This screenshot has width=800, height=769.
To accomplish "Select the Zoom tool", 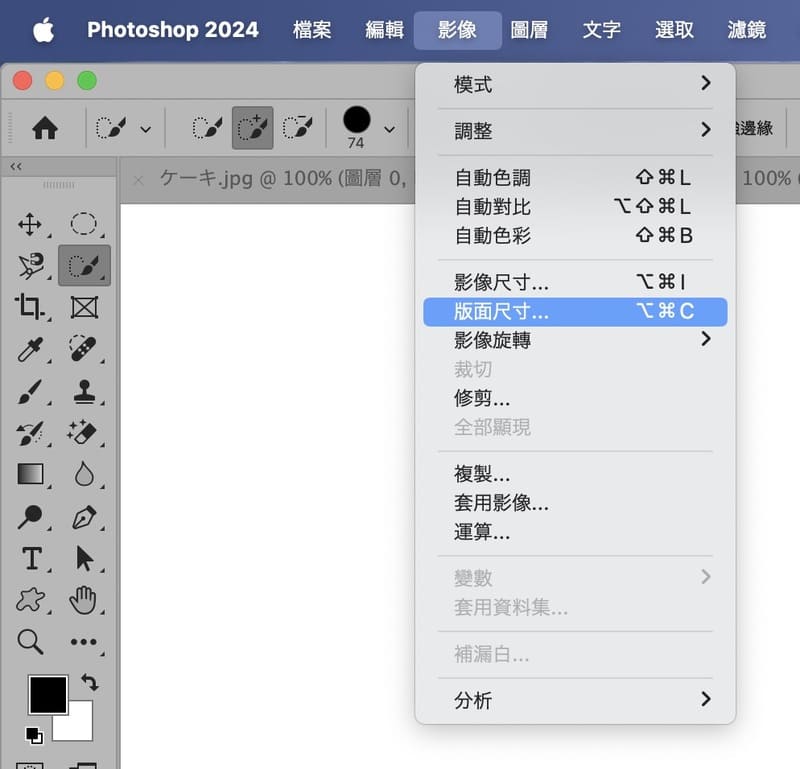I will pos(30,641).
